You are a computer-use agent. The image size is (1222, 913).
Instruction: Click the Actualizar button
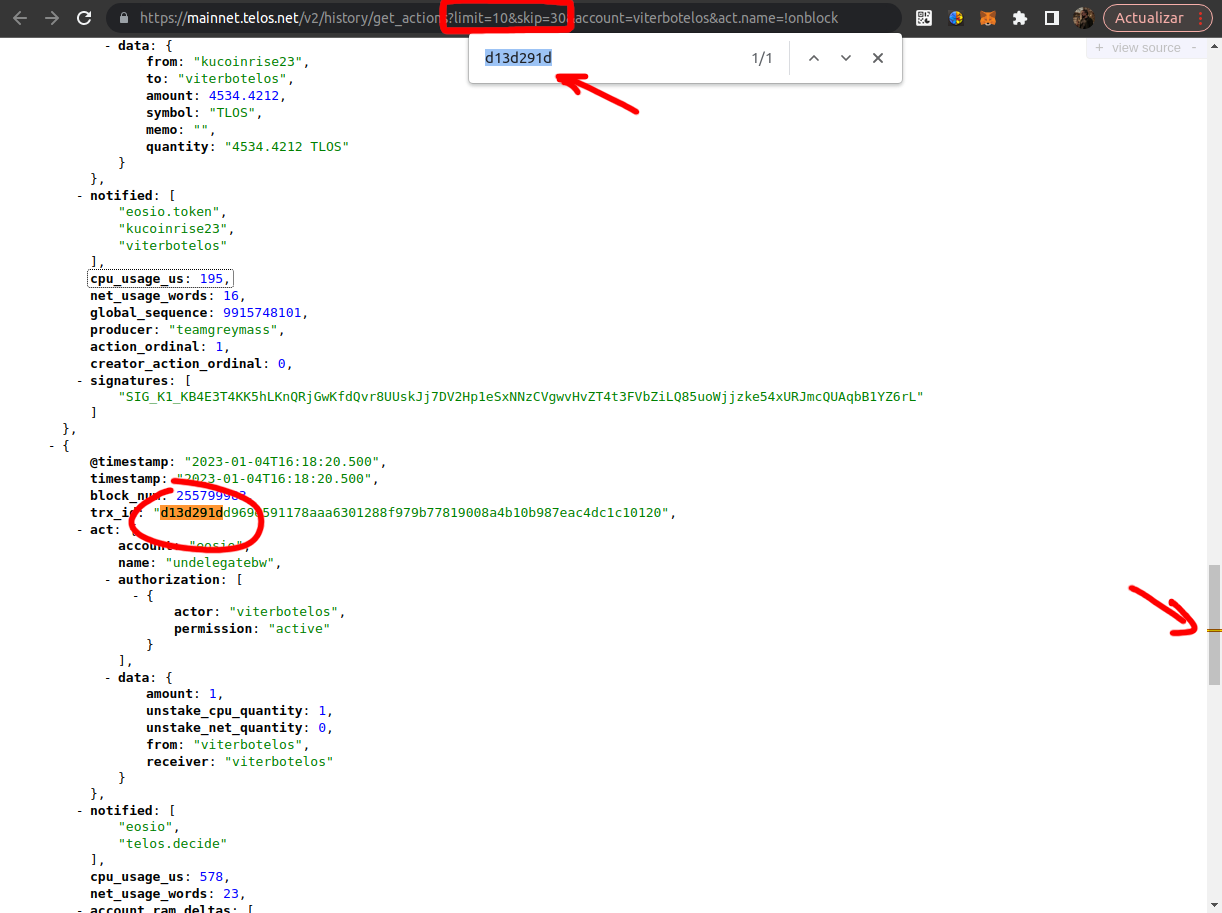1152,17
